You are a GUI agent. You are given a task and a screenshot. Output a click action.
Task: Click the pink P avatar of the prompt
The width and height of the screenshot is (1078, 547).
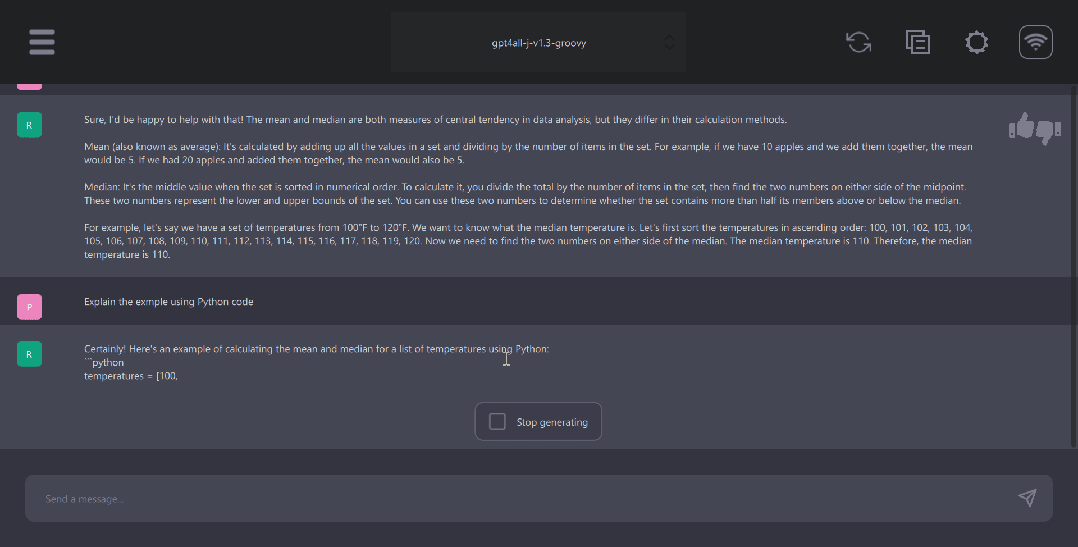point(30,305)
